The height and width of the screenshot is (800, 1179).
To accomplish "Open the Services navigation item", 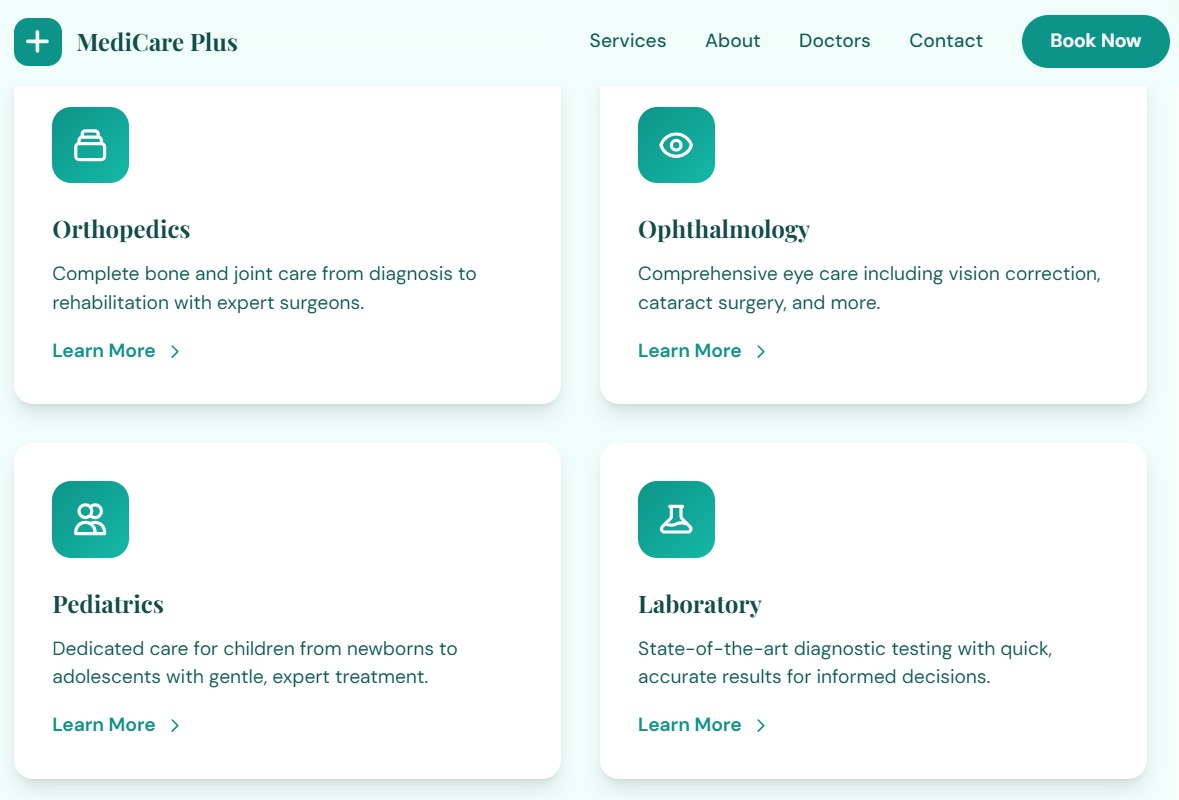I will (x=627, y=41).
